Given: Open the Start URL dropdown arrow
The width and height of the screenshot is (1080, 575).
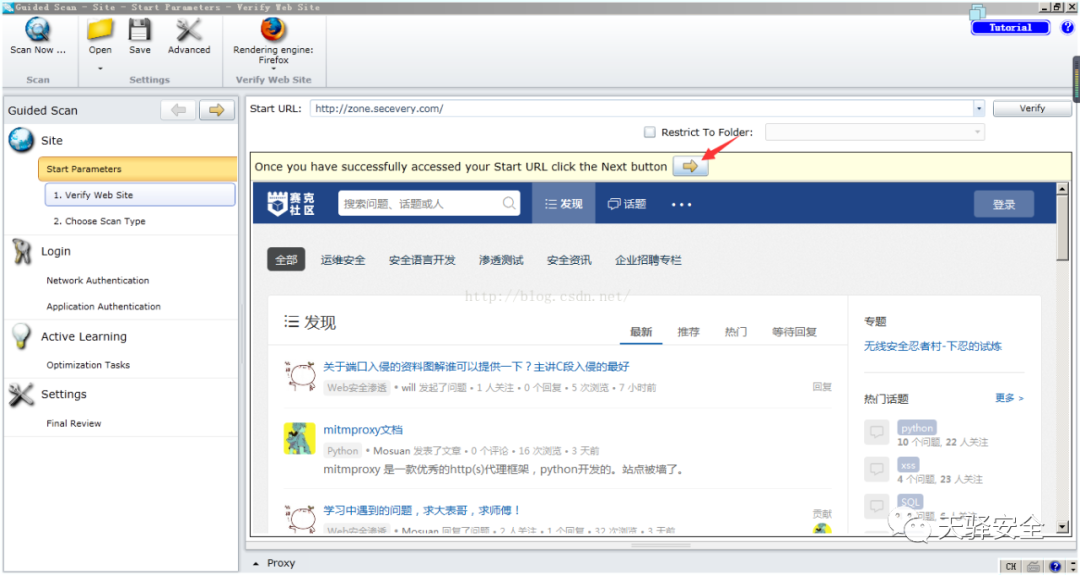Looking at the screenshot, I should 979,109.
